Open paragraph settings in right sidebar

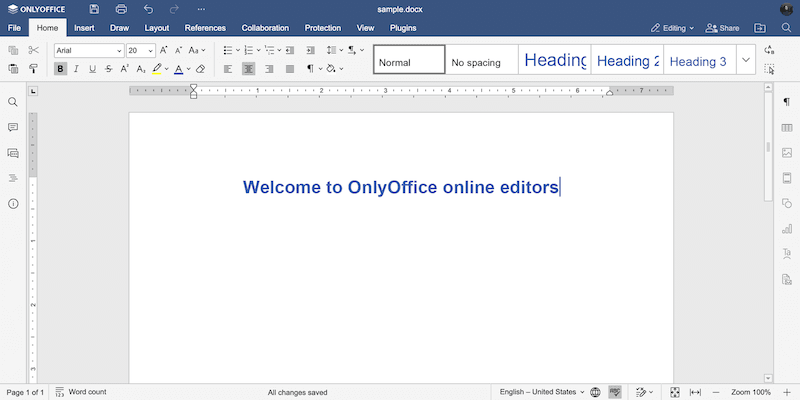(x=787, y=102)
